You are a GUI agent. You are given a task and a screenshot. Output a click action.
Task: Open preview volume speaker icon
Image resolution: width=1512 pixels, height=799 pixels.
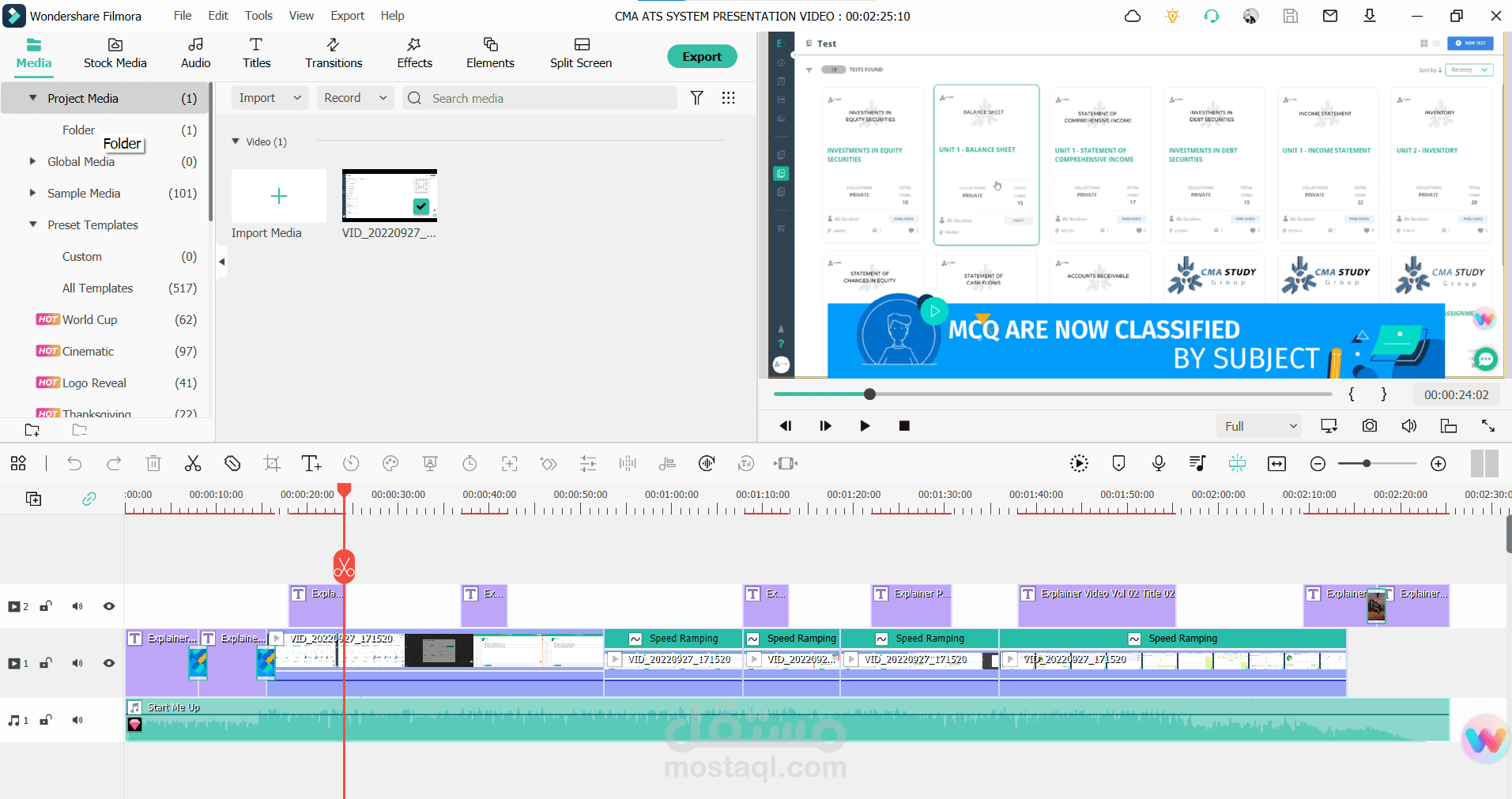coord(1409,426)
